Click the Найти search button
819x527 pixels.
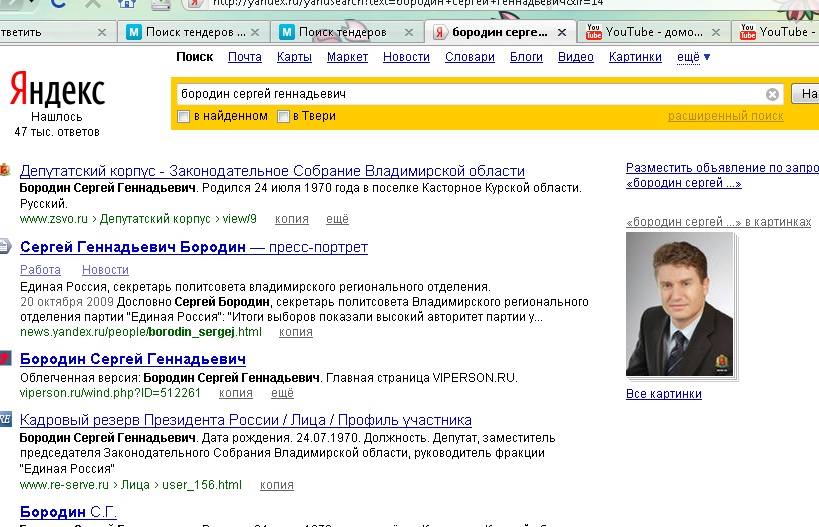805,94
